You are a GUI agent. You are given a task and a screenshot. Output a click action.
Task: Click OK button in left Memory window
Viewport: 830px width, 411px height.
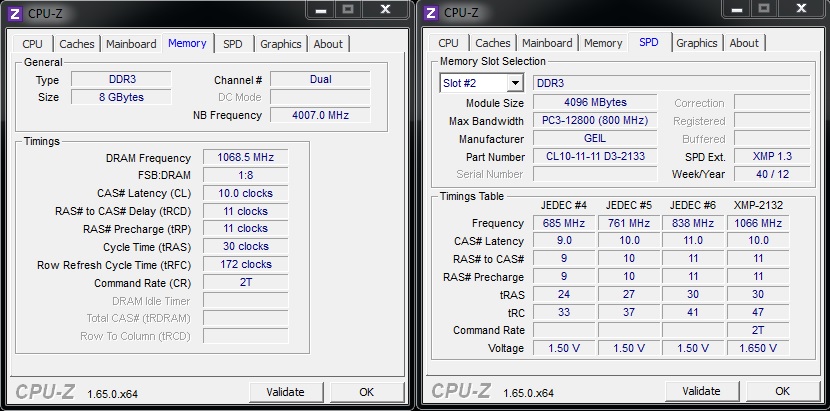(366, 392)
